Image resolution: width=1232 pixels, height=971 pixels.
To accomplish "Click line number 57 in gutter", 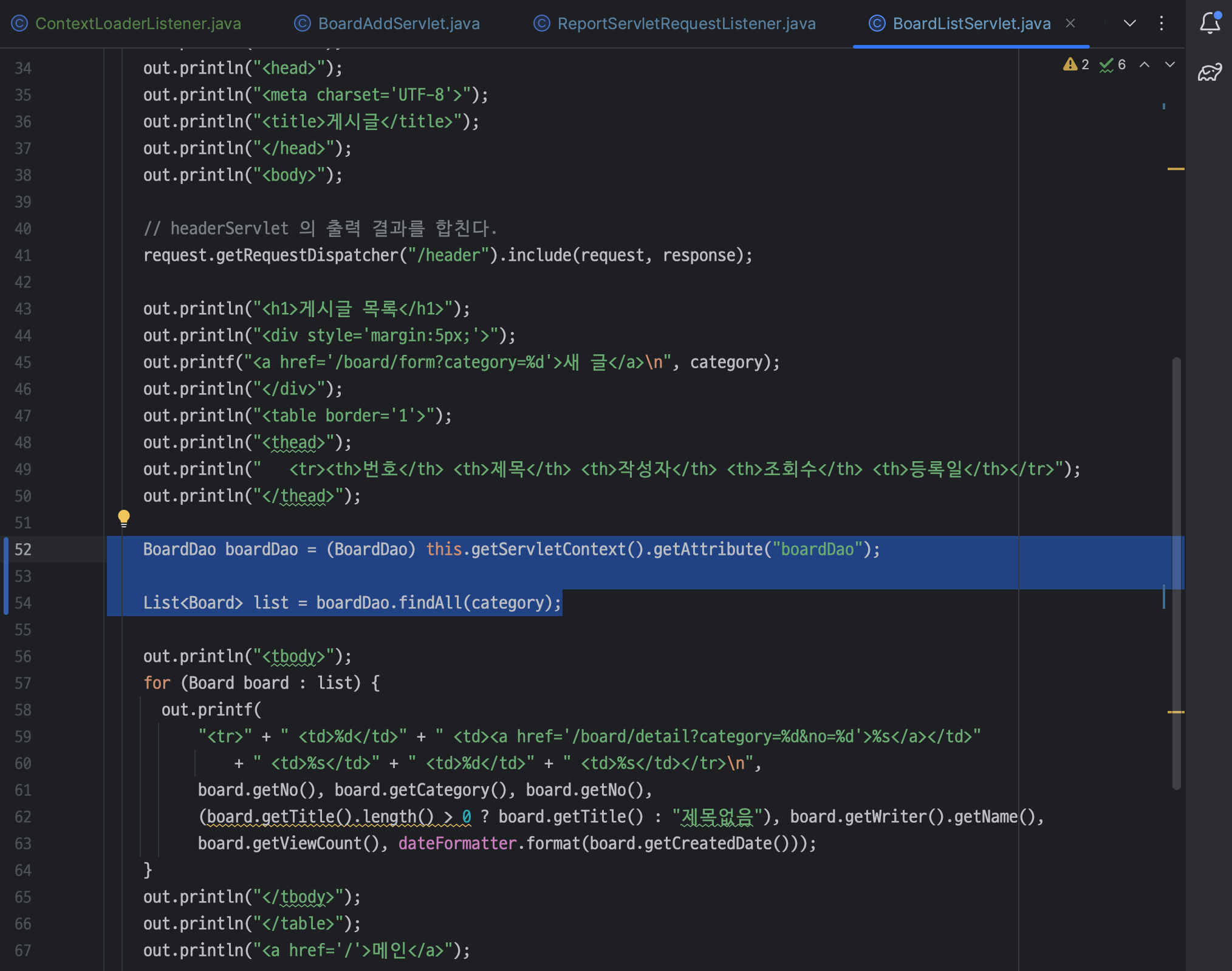I will click(x=23, y=683).
